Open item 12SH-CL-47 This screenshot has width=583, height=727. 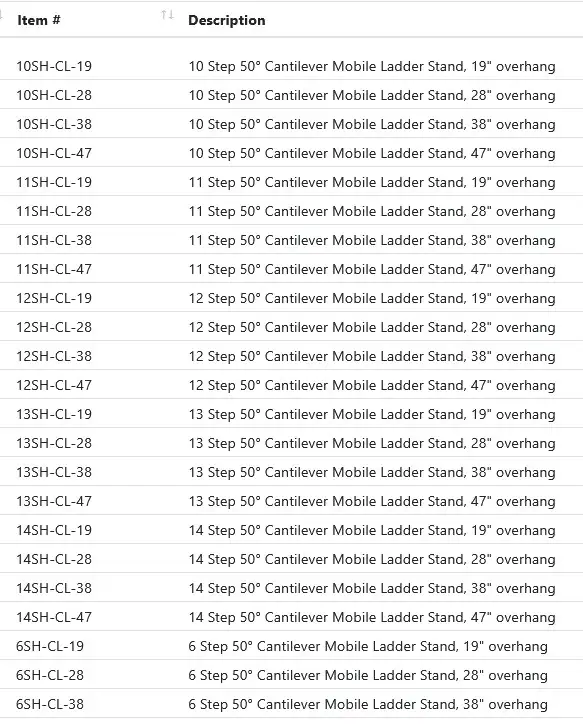point(54,385)
